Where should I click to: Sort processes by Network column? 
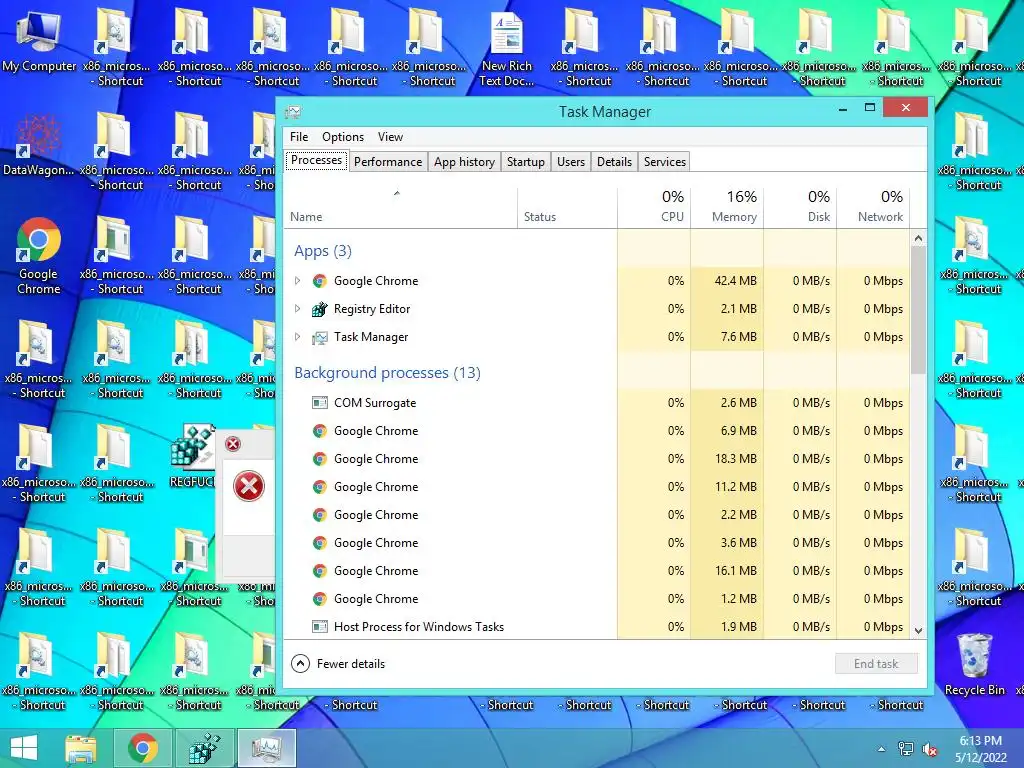[873, 208]
